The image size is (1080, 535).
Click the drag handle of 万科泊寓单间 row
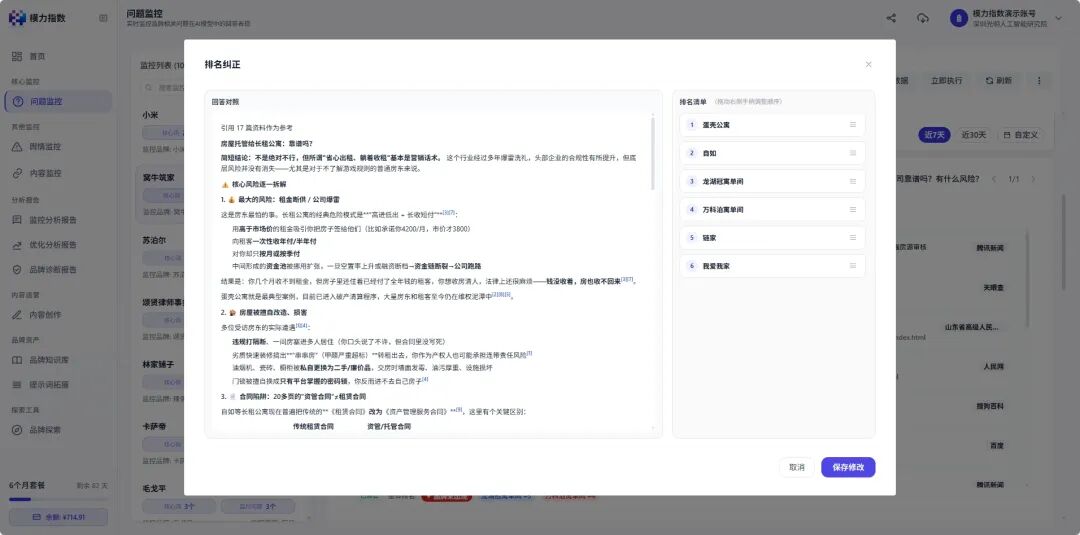point(853,209)
